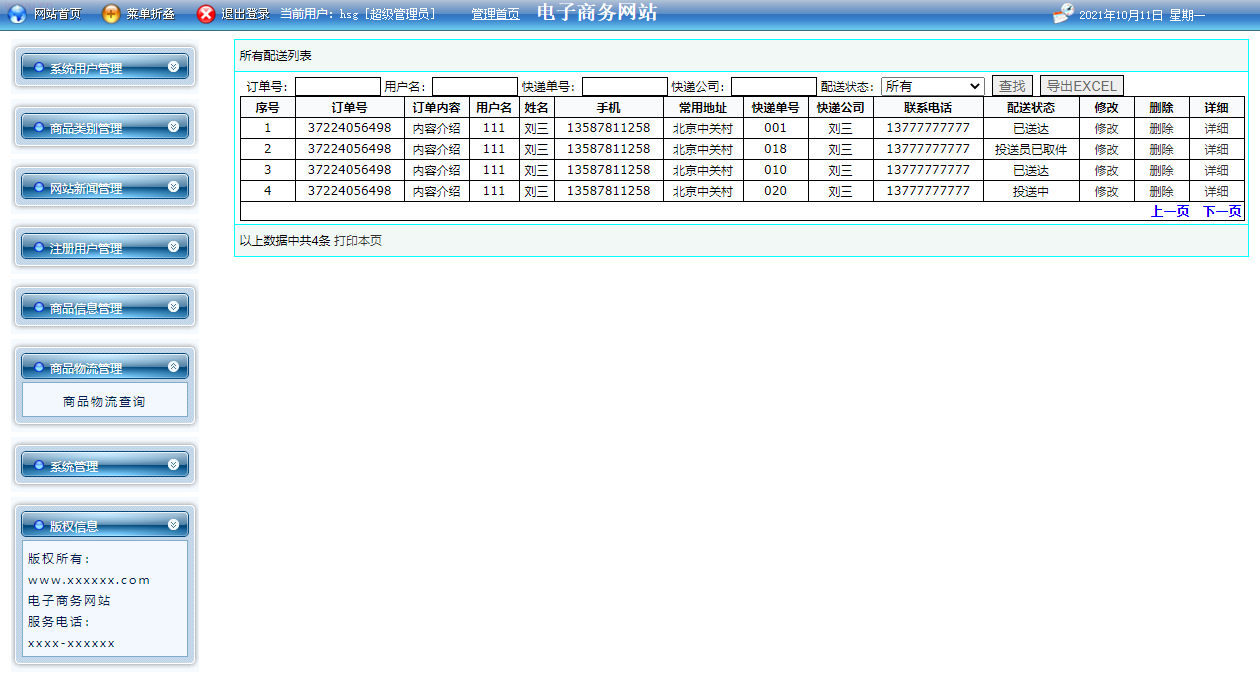Click the chevron icon on 注册用户管理

tap(174, 247)
